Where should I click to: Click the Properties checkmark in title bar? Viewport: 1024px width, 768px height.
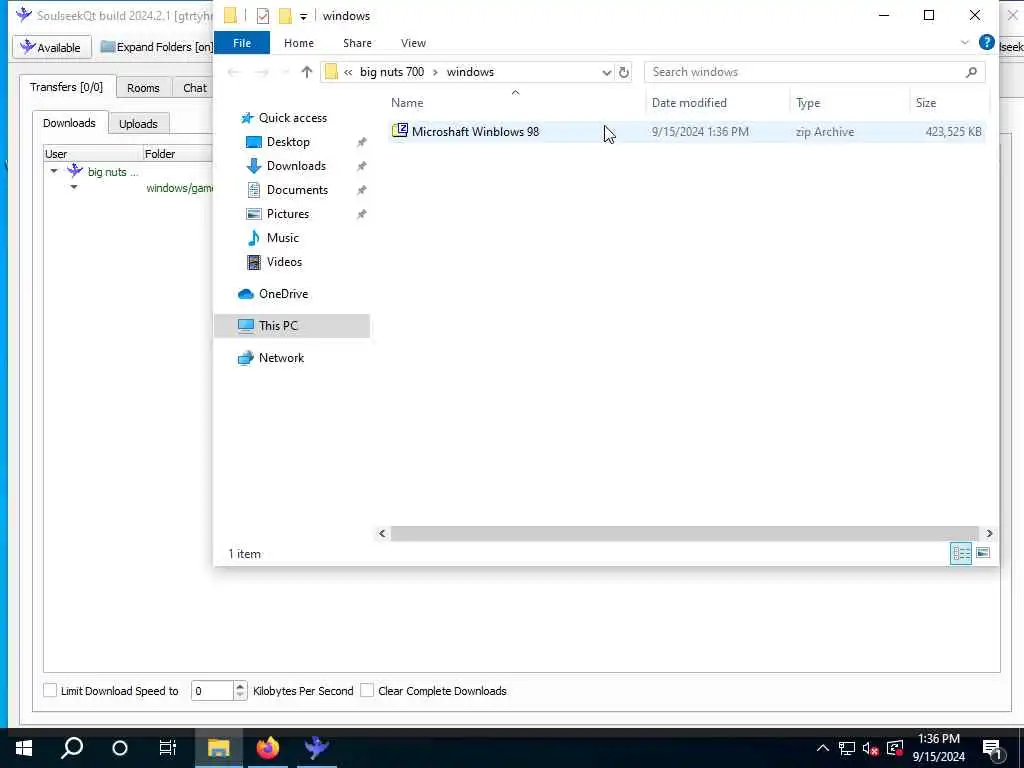[x=263, y=16]
